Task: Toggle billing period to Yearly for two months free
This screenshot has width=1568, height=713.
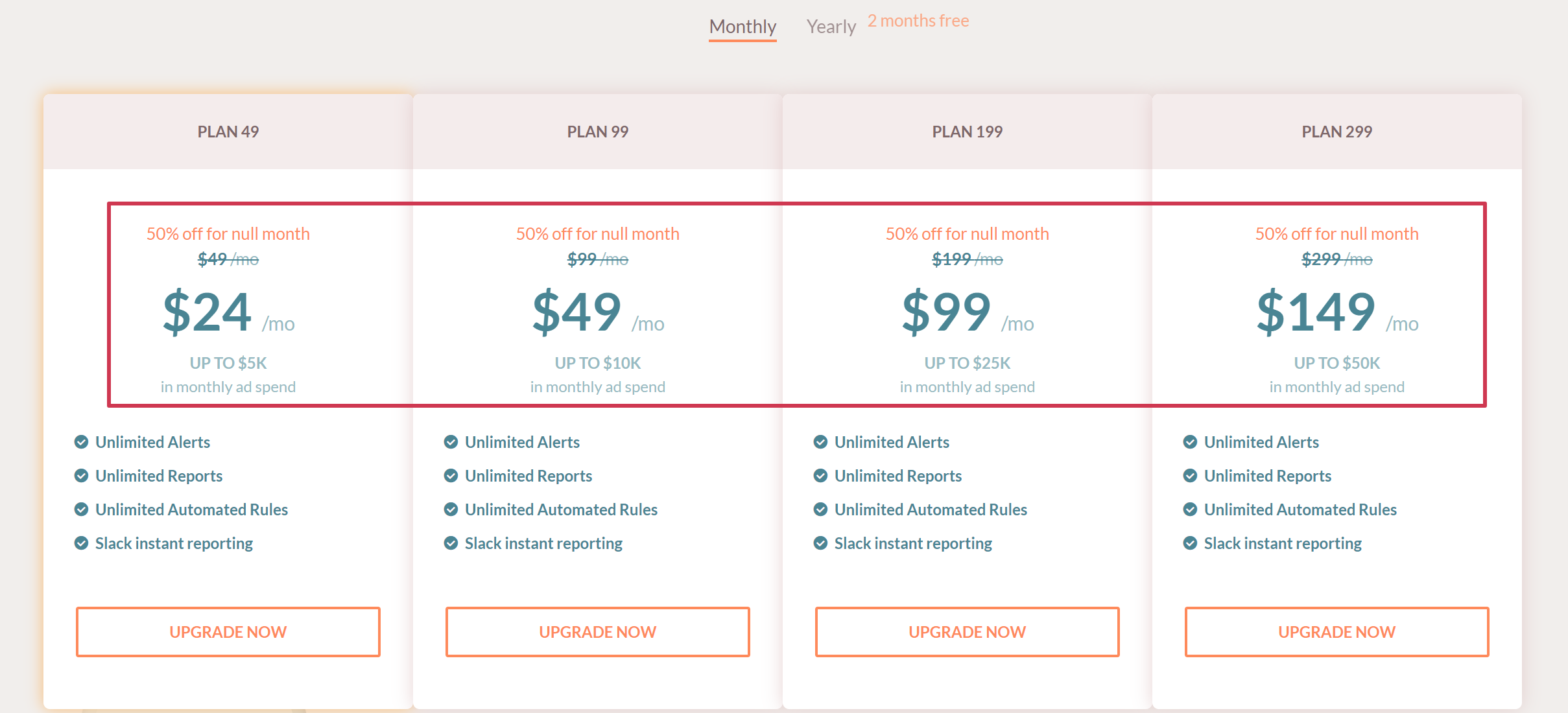Action: (x=831, y=26)
